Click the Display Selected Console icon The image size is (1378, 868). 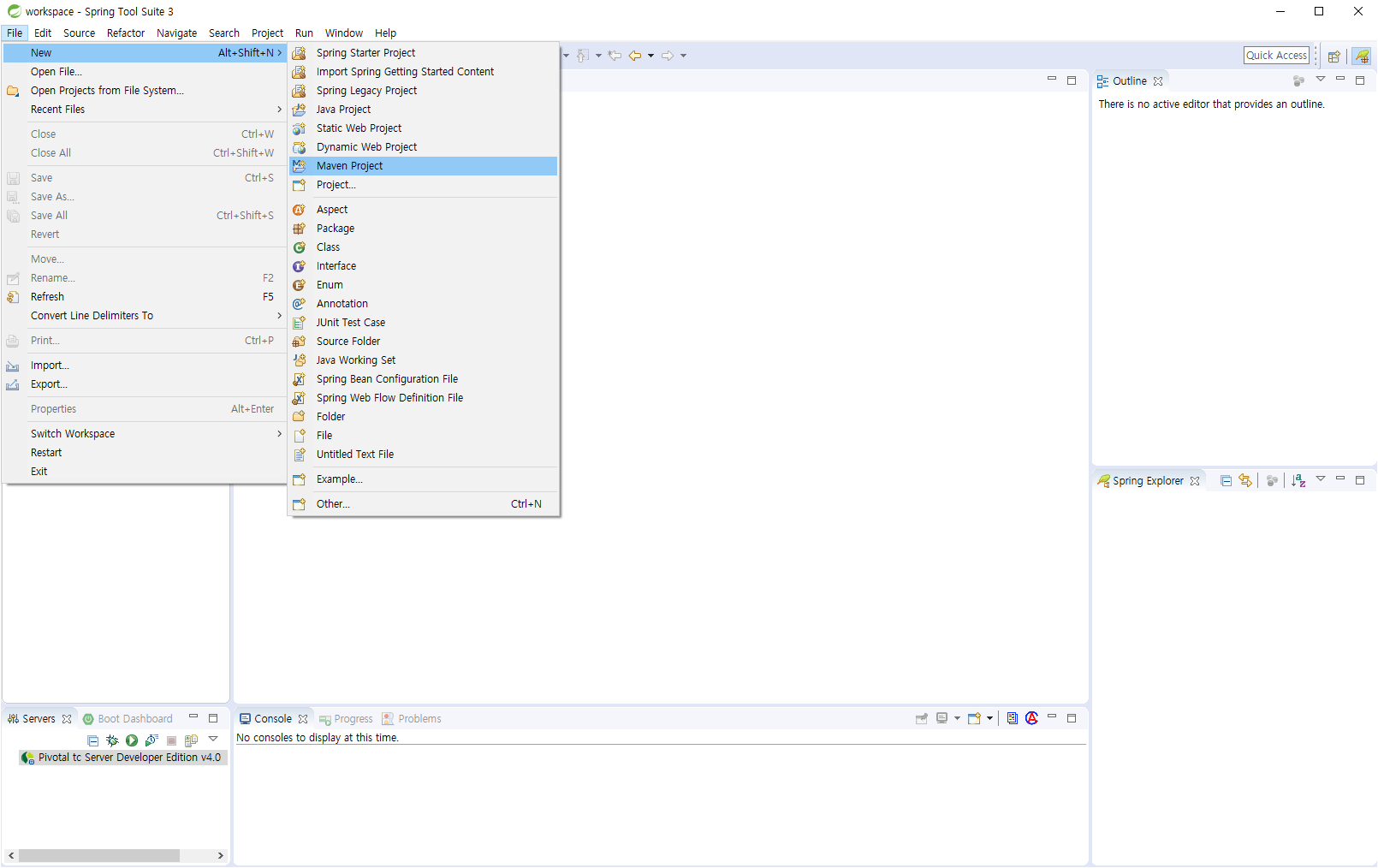(x=942, y=719)
